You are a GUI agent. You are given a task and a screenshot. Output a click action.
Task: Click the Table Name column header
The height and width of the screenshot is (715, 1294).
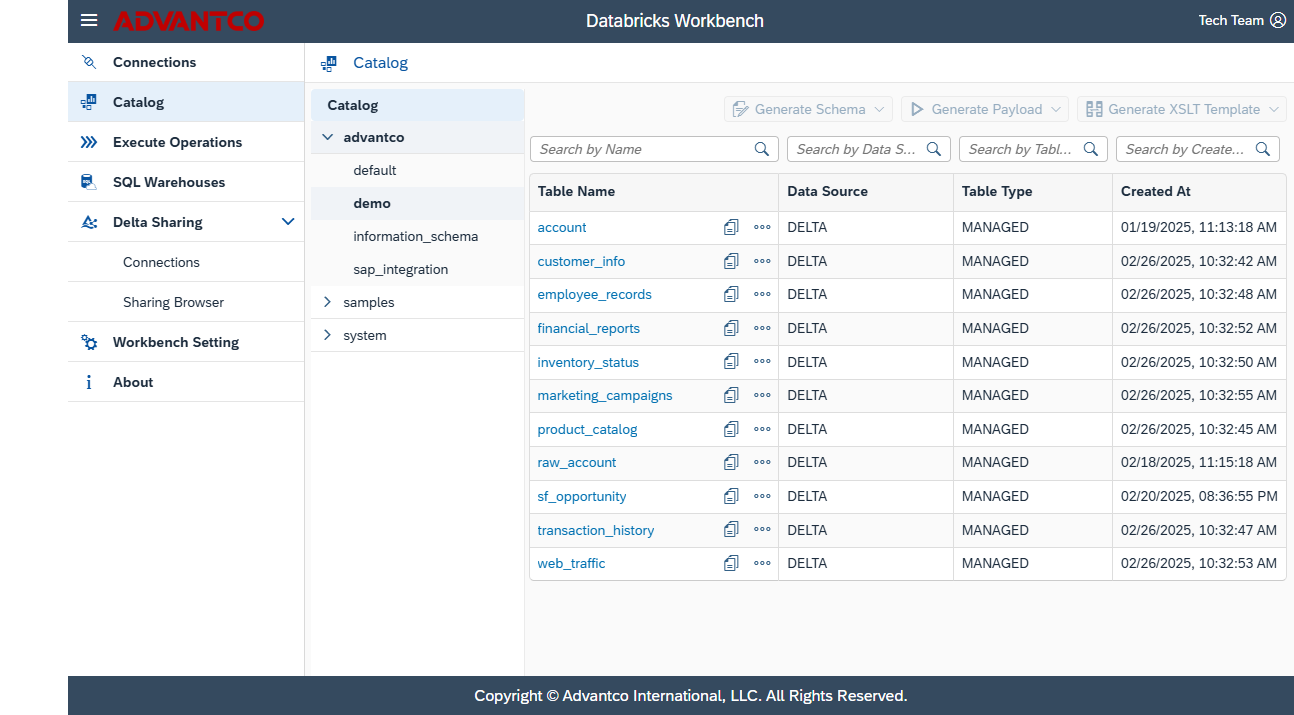(x=654, y=191)
